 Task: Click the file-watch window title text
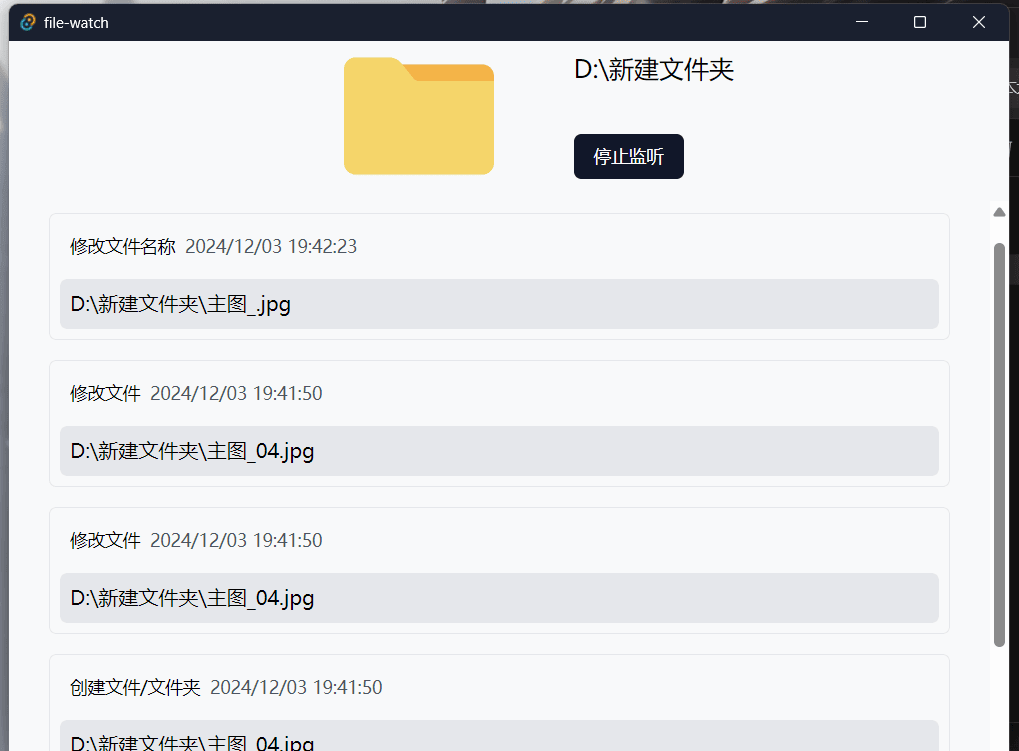click(x=76, y=23)
